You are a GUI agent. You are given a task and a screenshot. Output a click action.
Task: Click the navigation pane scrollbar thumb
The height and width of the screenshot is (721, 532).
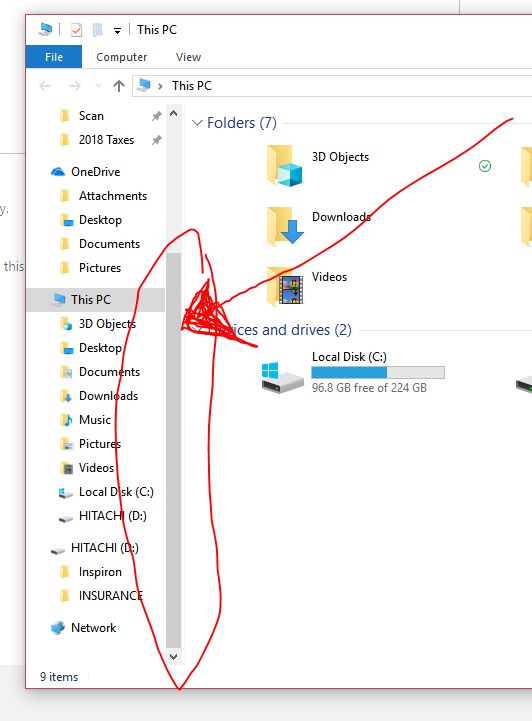click(173, 451)
